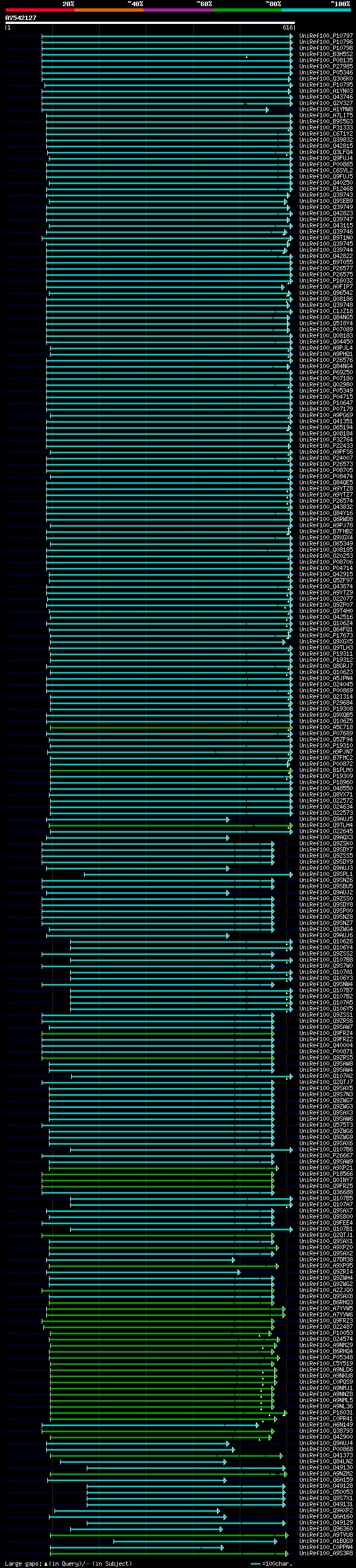Select the UniRef100_P18960 label
The width and height of the screenshot is (356, 1568).
[x=326, y=782]
